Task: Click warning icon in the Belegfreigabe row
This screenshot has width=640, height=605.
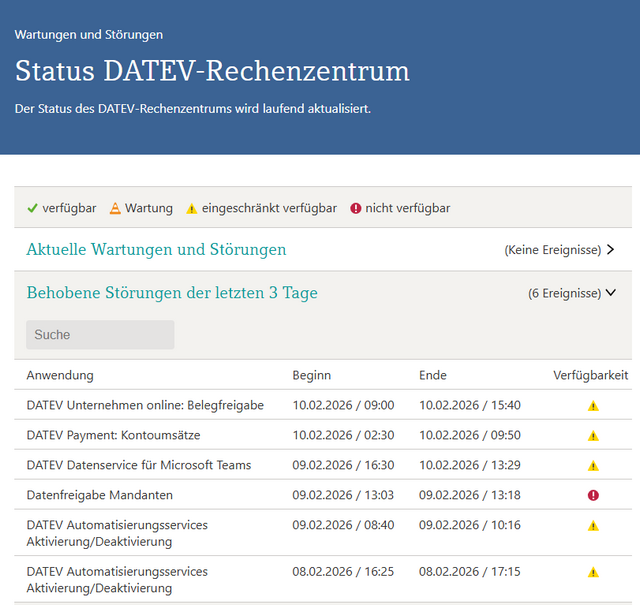Action: point(593,406)
